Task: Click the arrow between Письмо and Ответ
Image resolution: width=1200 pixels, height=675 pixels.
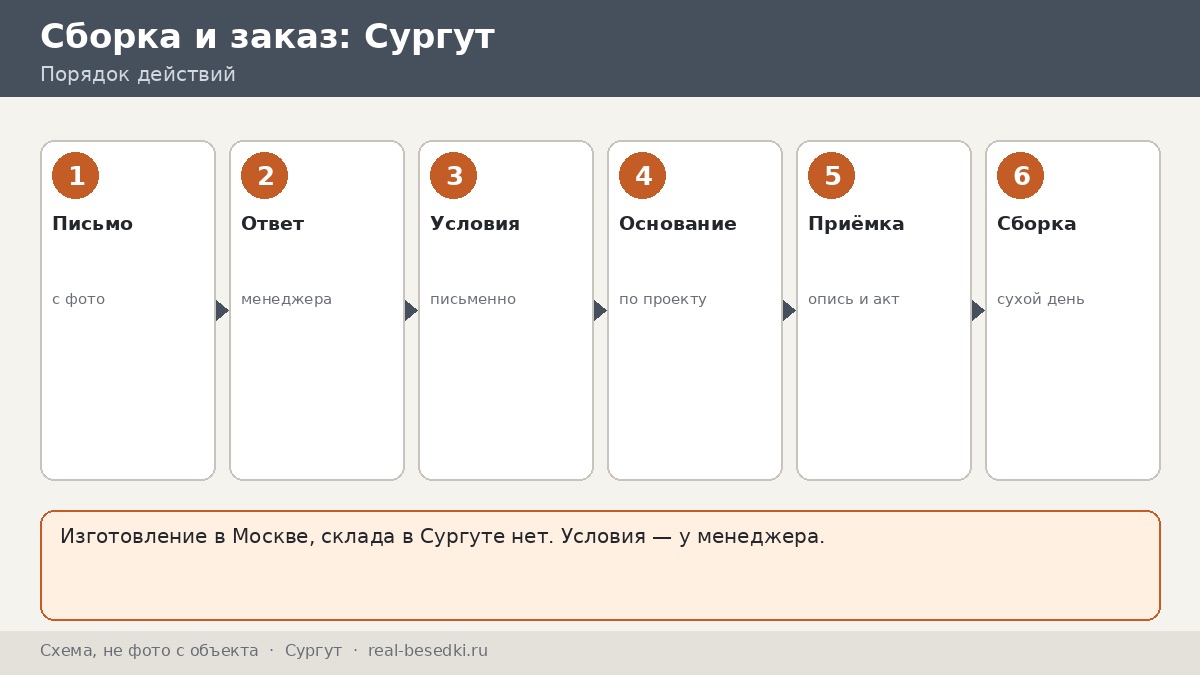Action: [x=222, y=310]
